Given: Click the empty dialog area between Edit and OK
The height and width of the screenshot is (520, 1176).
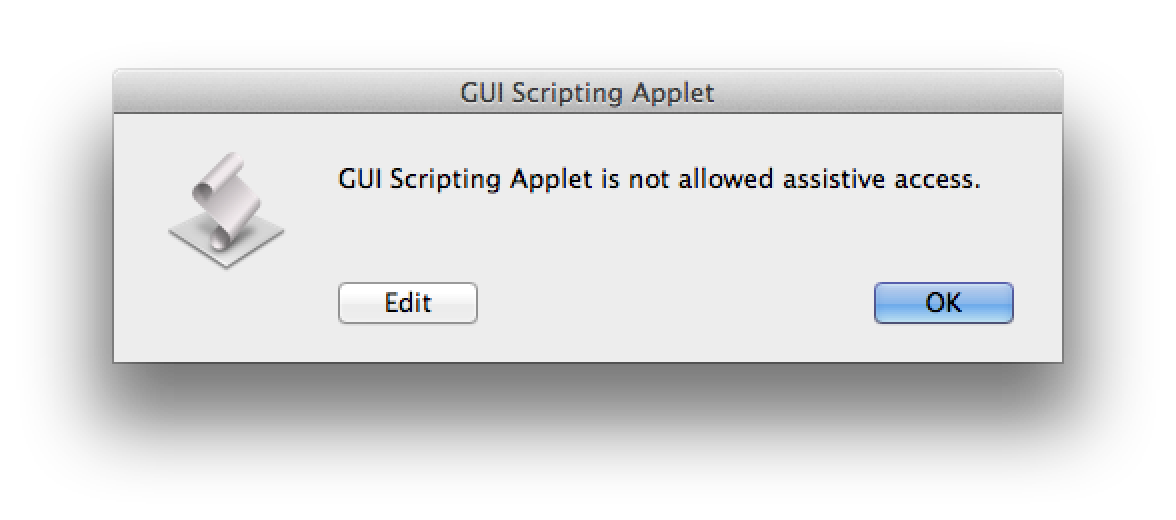Looking at the screenshot, I should pyautogui.click(x=675, y=303).
